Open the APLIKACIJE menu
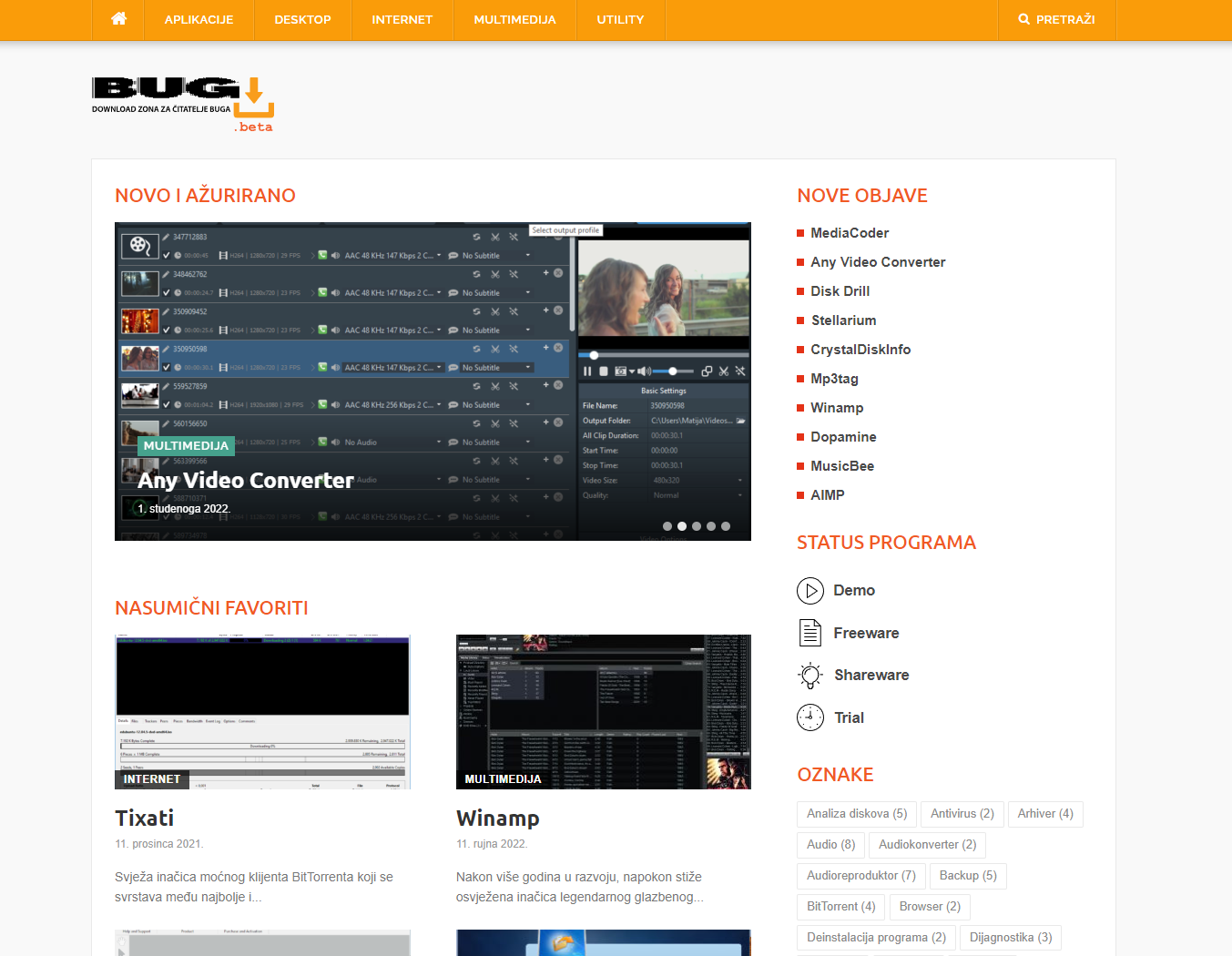The height and width of the screenshot is (956, 1232). pyautogui.click(x=199, y=19)
